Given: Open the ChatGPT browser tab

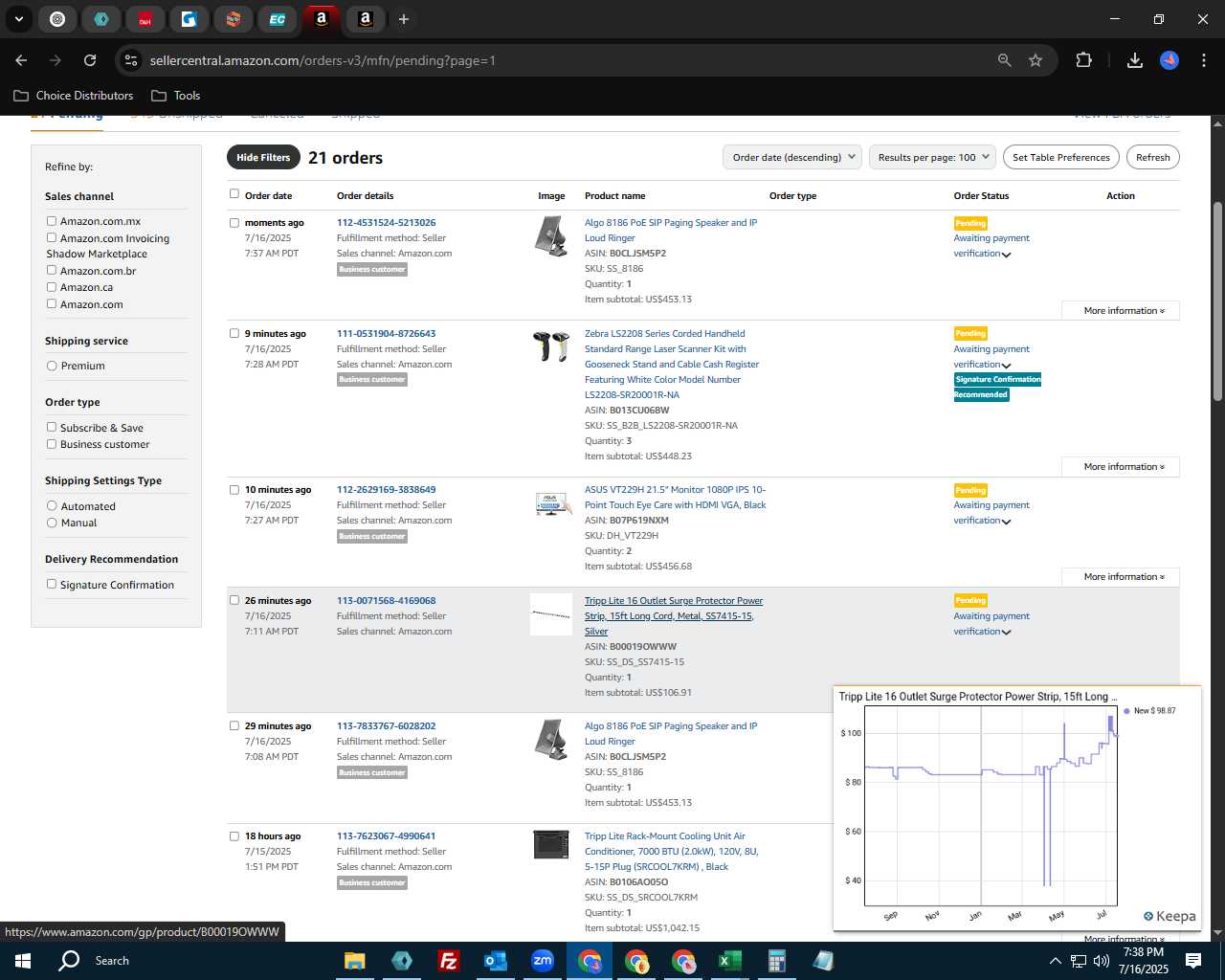Looking at the screenshot, I should click(57, 19).
